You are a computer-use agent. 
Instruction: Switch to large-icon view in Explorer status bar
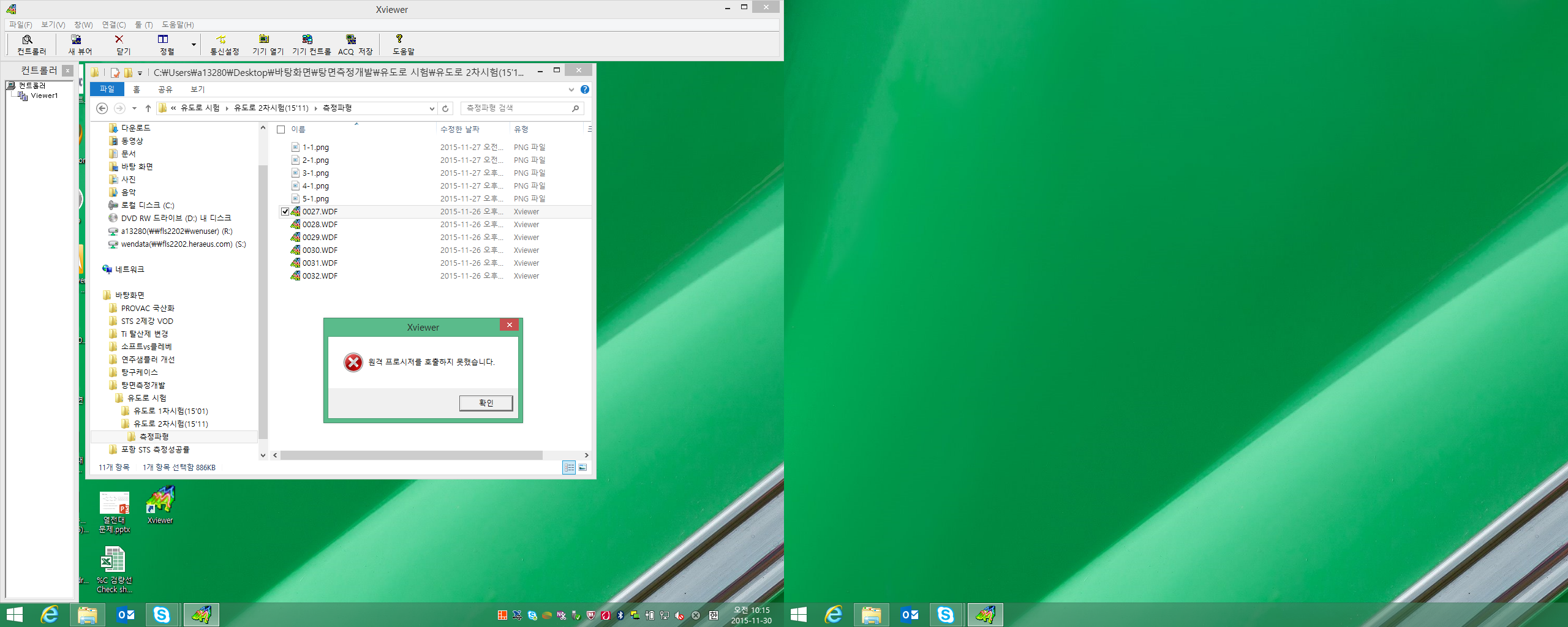click(582, 468)
